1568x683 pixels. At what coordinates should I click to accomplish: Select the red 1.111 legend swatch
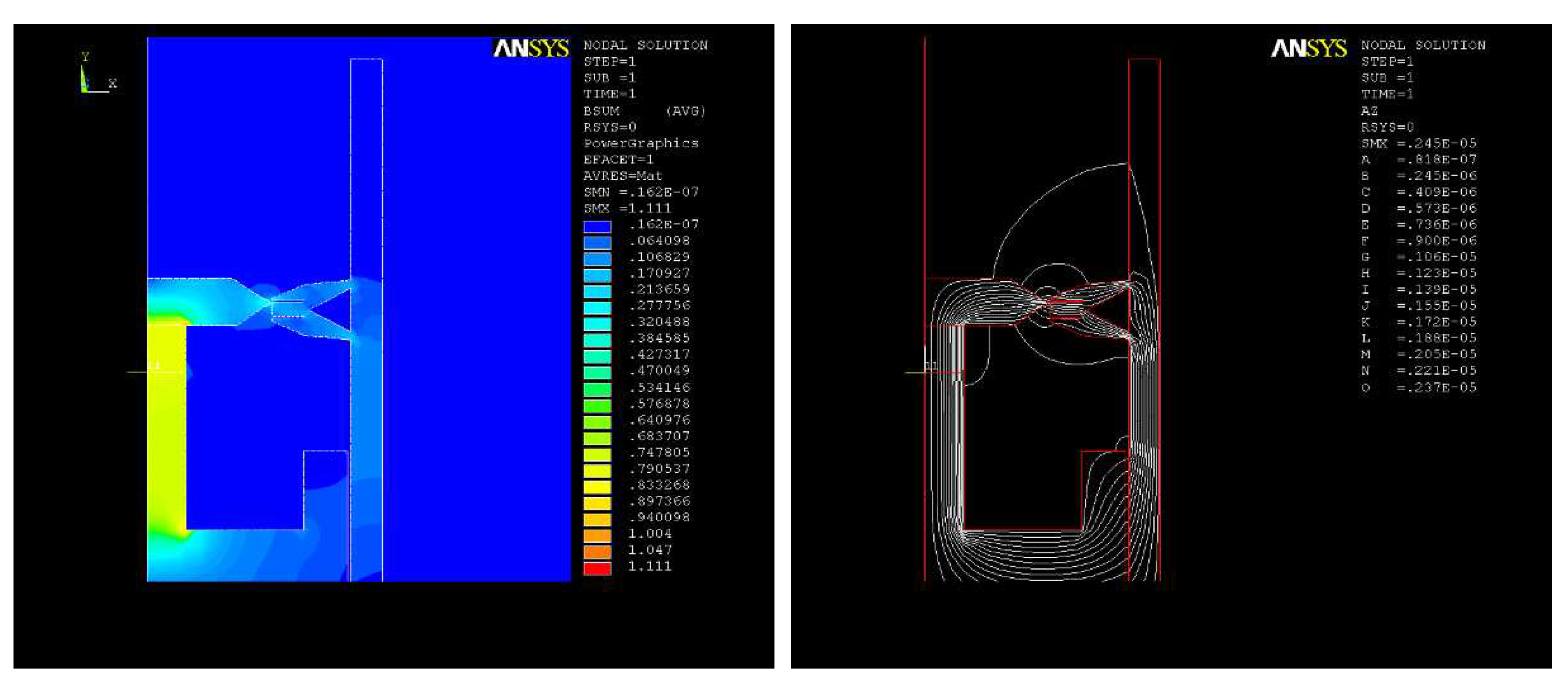click(597, 568)
